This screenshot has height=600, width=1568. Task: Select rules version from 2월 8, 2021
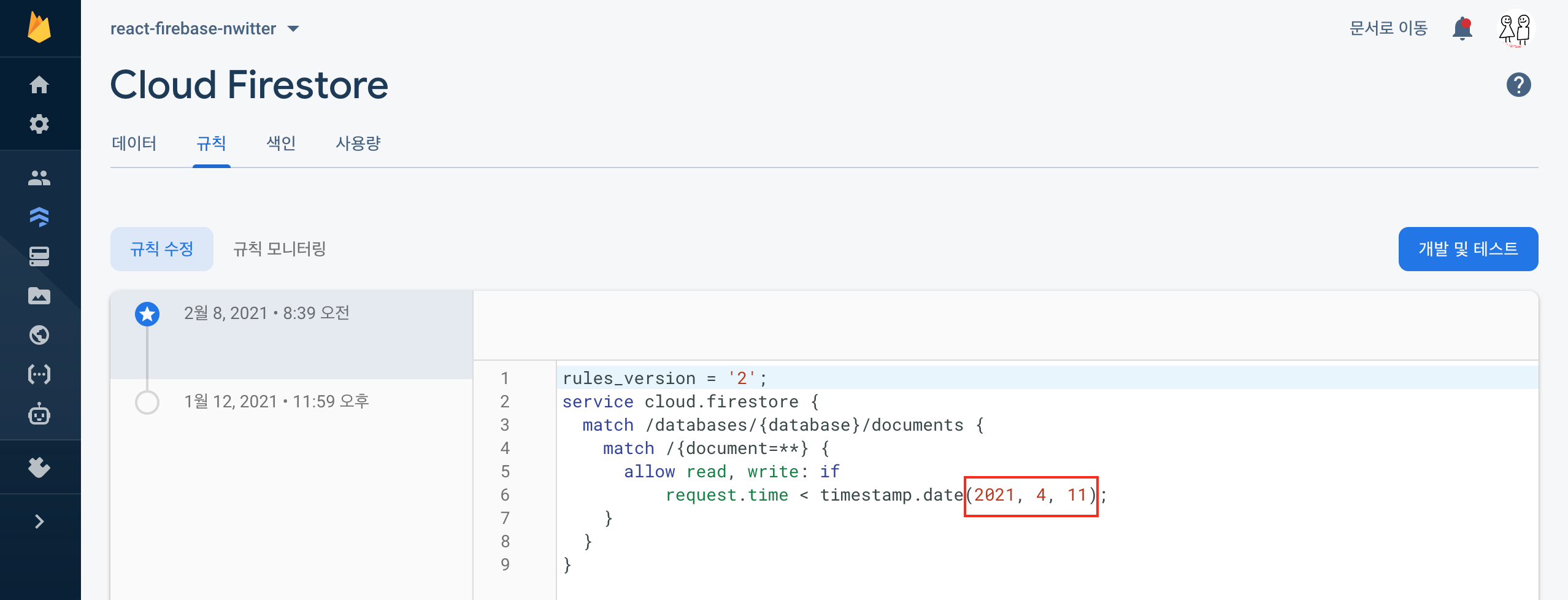tap(292, 335)
